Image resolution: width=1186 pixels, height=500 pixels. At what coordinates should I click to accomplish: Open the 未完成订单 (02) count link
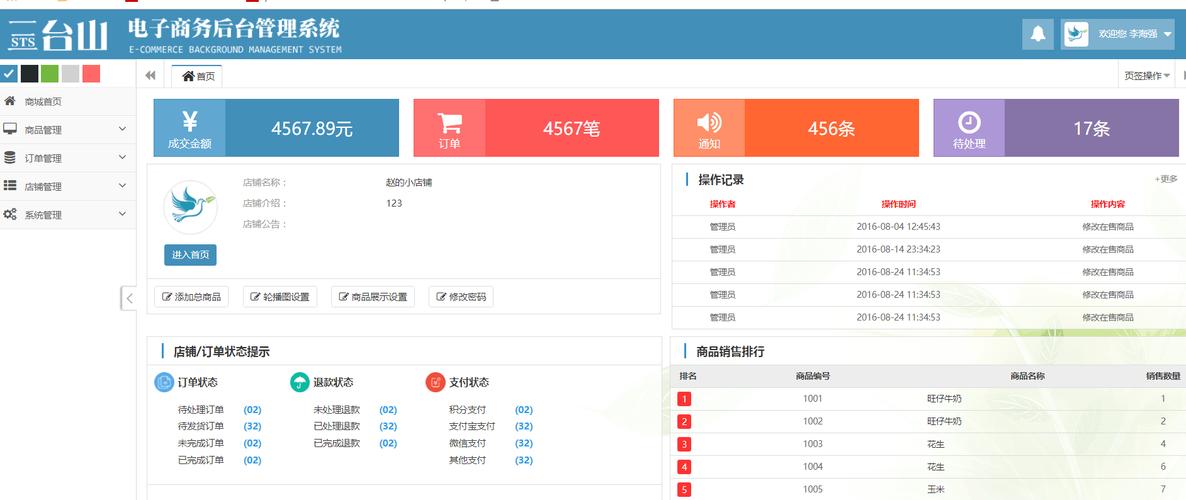click(x=253, y=443)
